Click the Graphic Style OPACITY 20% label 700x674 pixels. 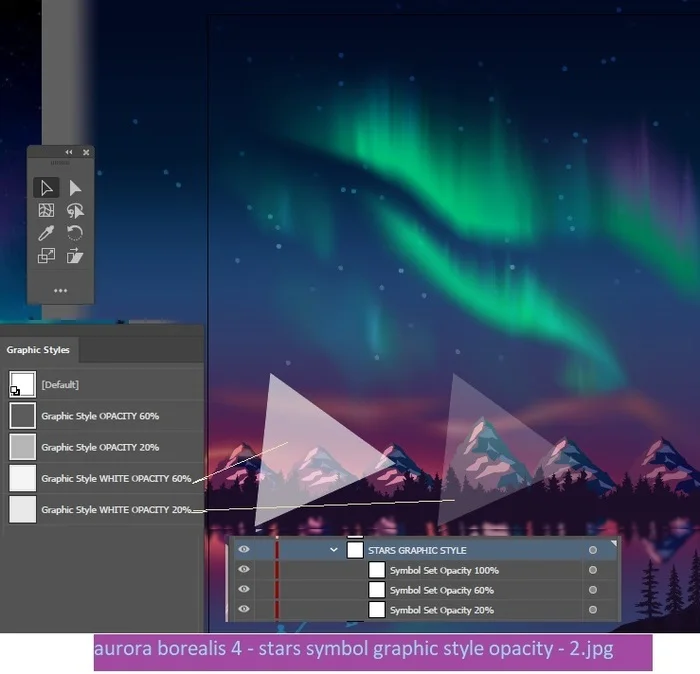(100, 447)
